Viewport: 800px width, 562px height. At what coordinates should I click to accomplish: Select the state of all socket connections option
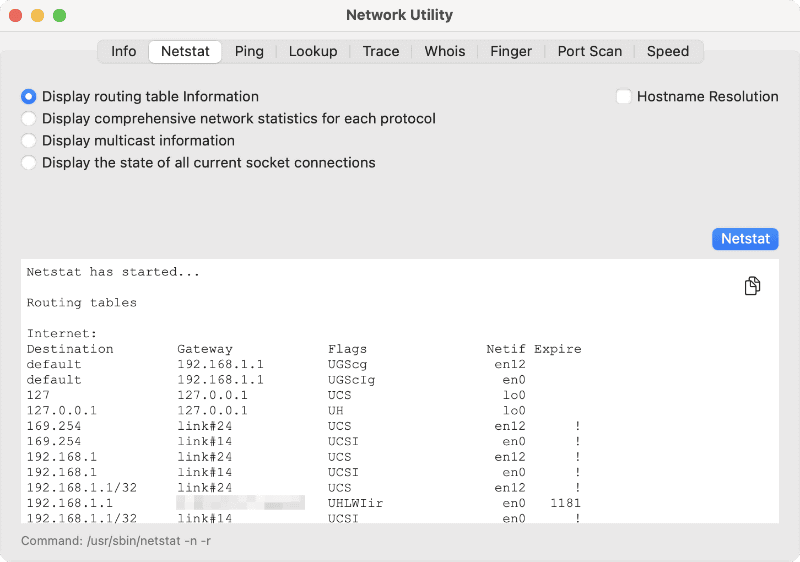(x=29, y=163)
